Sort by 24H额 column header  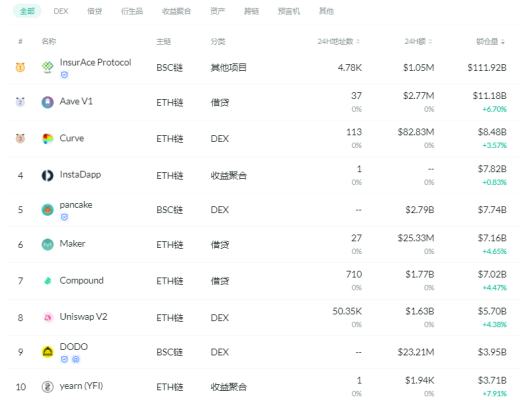(418, 41)
